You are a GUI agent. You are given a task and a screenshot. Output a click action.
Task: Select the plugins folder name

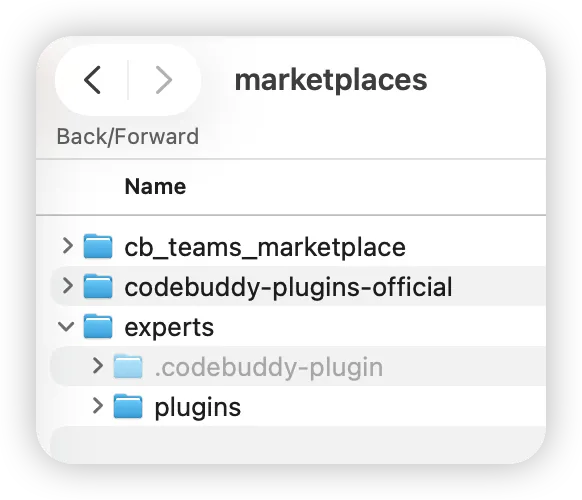tap(198, 408)
